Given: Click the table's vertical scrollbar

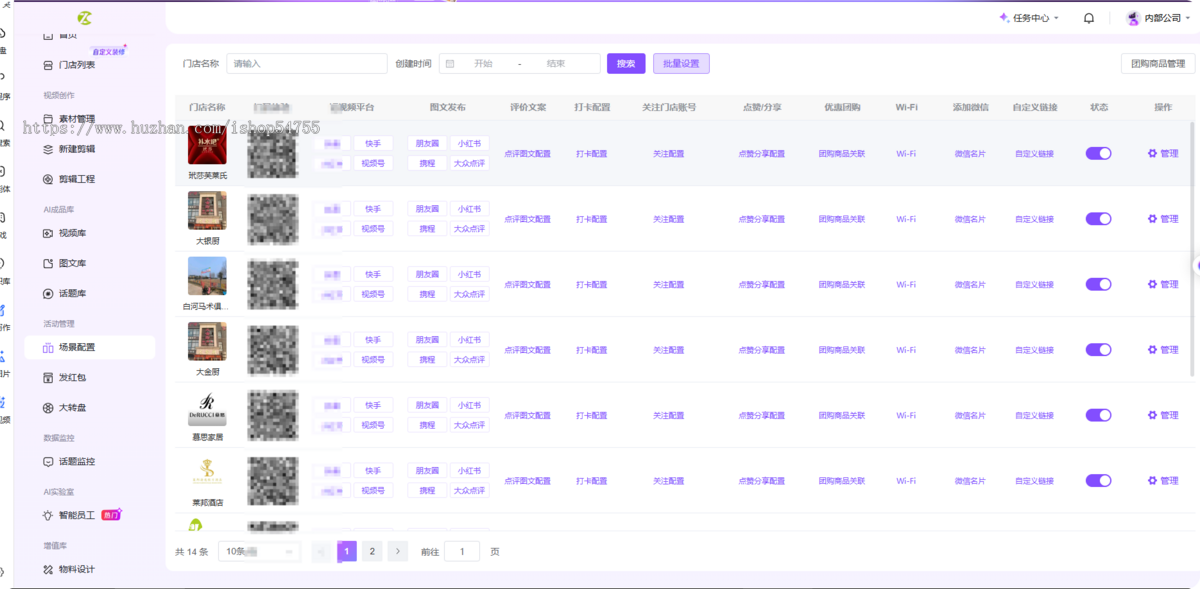Looking at the screenshot, I should pos(1192,250).
